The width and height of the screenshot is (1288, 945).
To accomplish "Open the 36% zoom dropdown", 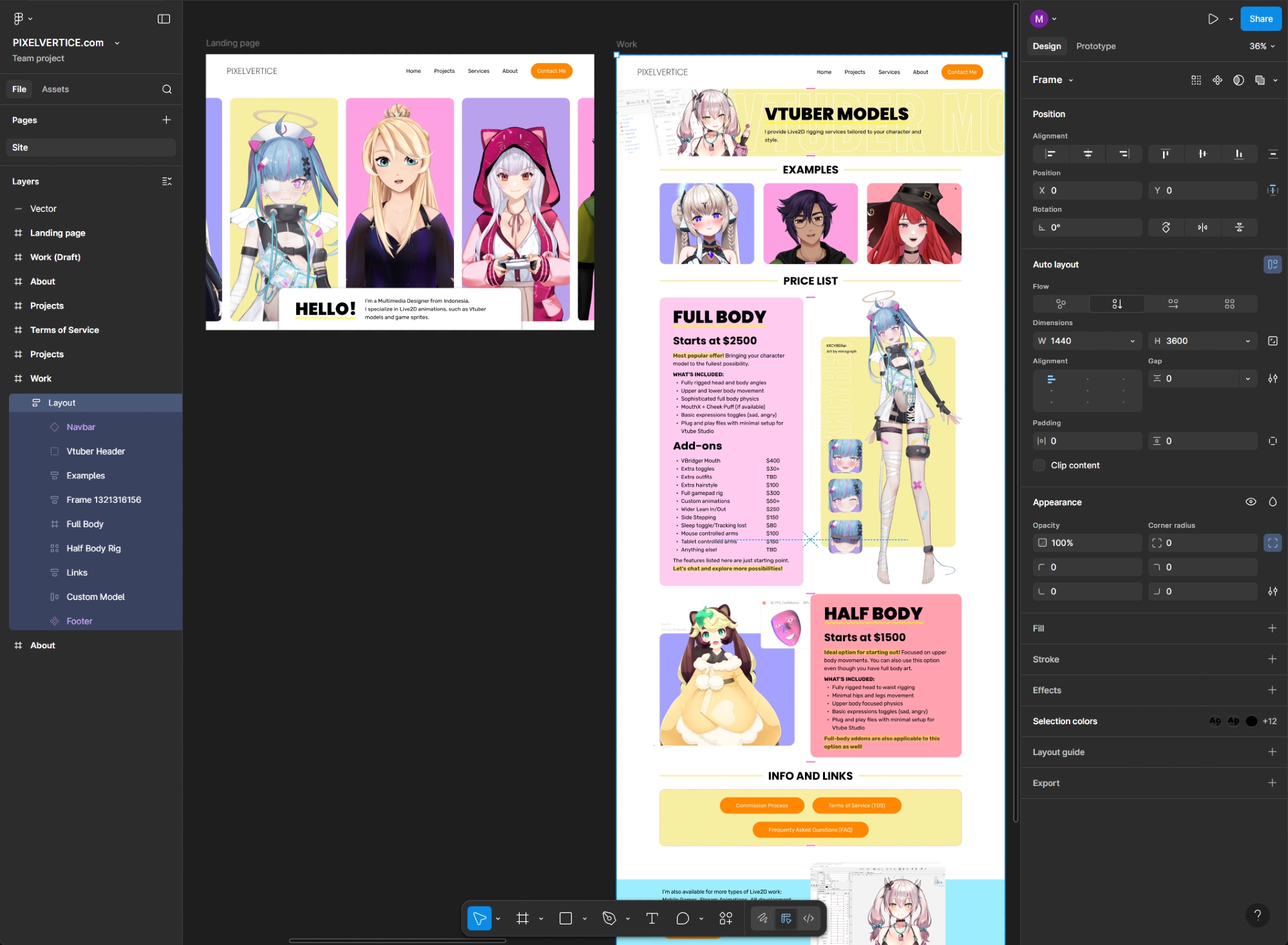I will (1262, 46).
